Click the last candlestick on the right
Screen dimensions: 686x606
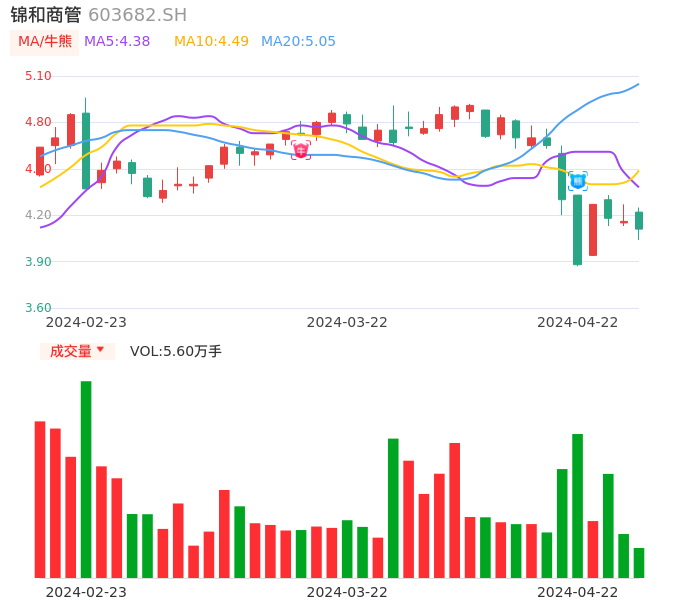click(x=639, y=221)
